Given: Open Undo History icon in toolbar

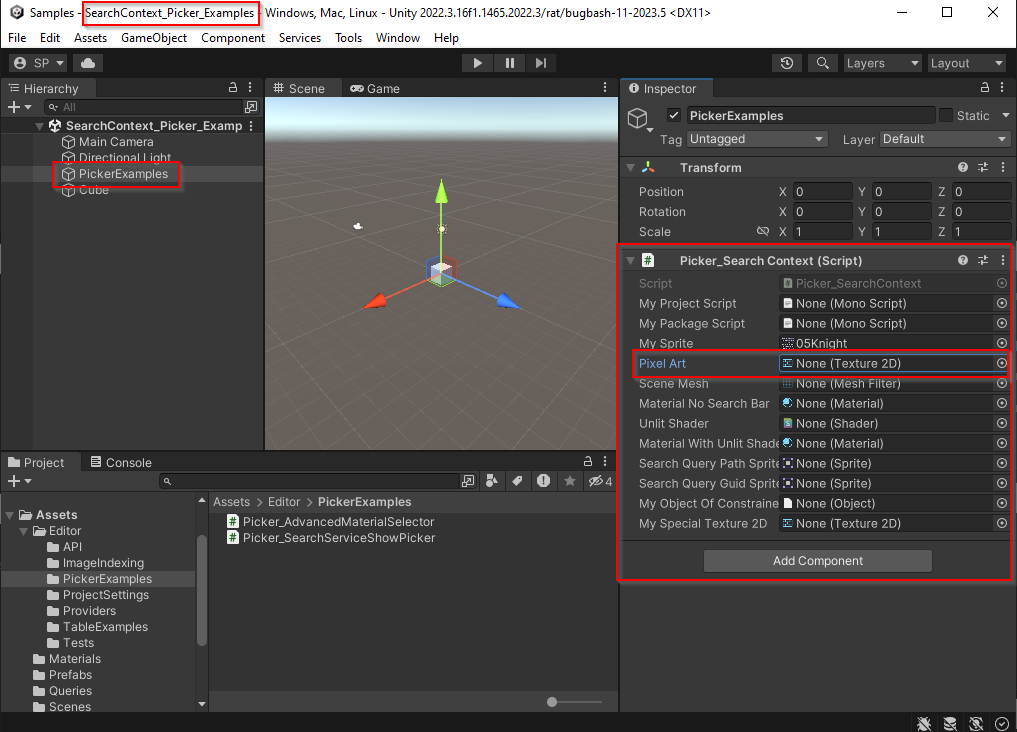Looking at the screenshot, I should pos(787,63).
